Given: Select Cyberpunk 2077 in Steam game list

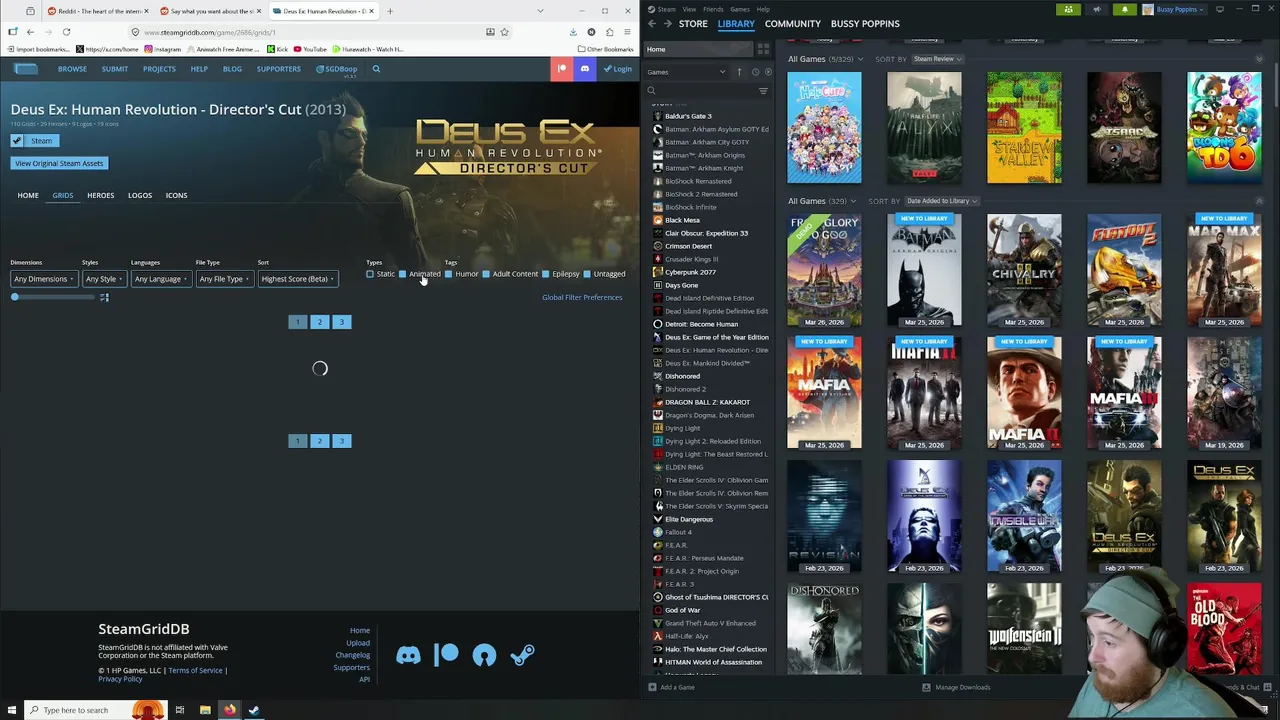Looking at the screenshot, I should point(690,272).
